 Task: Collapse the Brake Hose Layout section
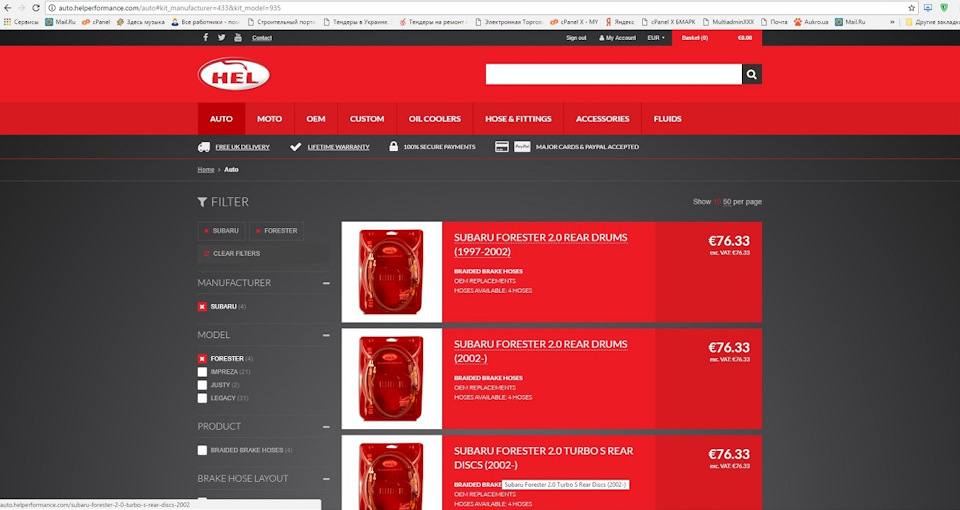[326, 479]
